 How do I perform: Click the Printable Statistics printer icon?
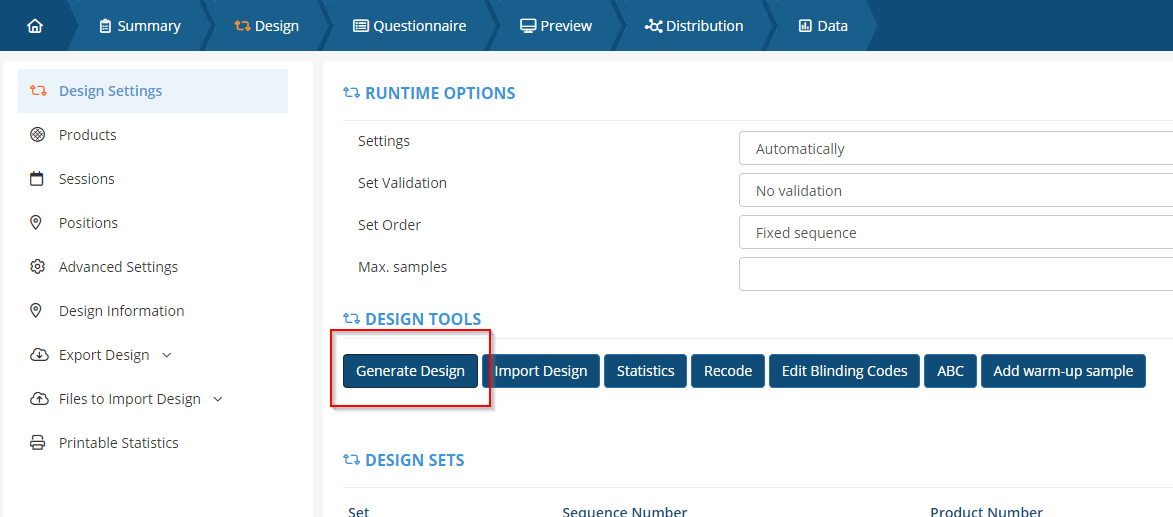pos(38,443)
